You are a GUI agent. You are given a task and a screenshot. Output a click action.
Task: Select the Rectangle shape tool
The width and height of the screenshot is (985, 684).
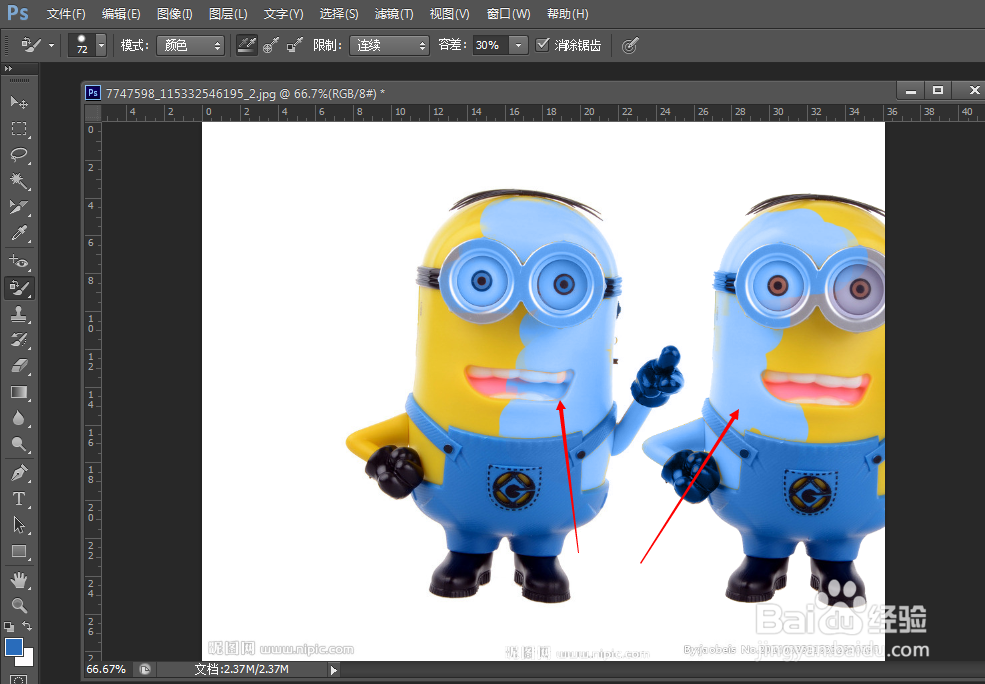[x=19, y=551]
